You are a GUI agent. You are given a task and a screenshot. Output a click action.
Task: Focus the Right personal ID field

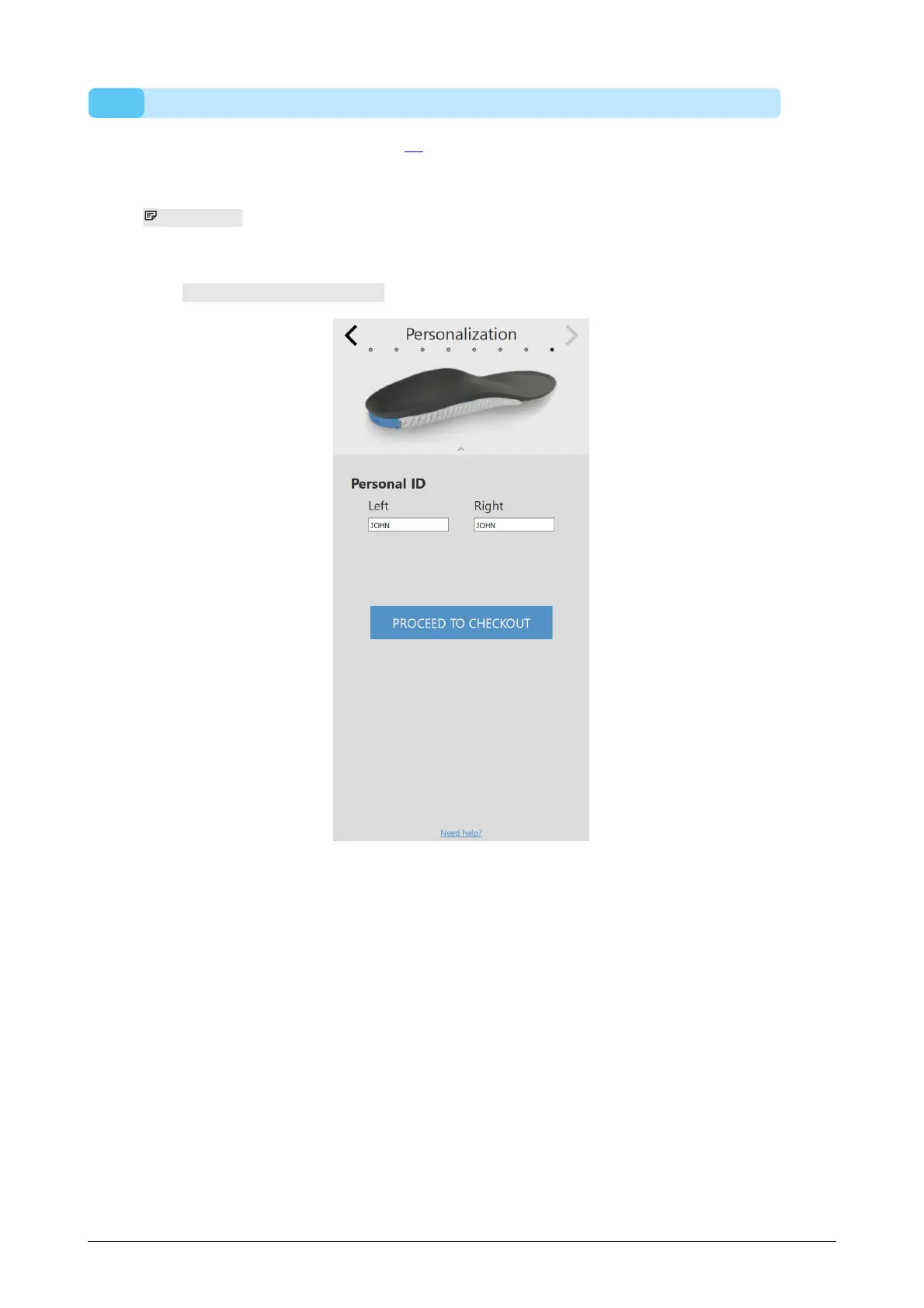point(514,525)
